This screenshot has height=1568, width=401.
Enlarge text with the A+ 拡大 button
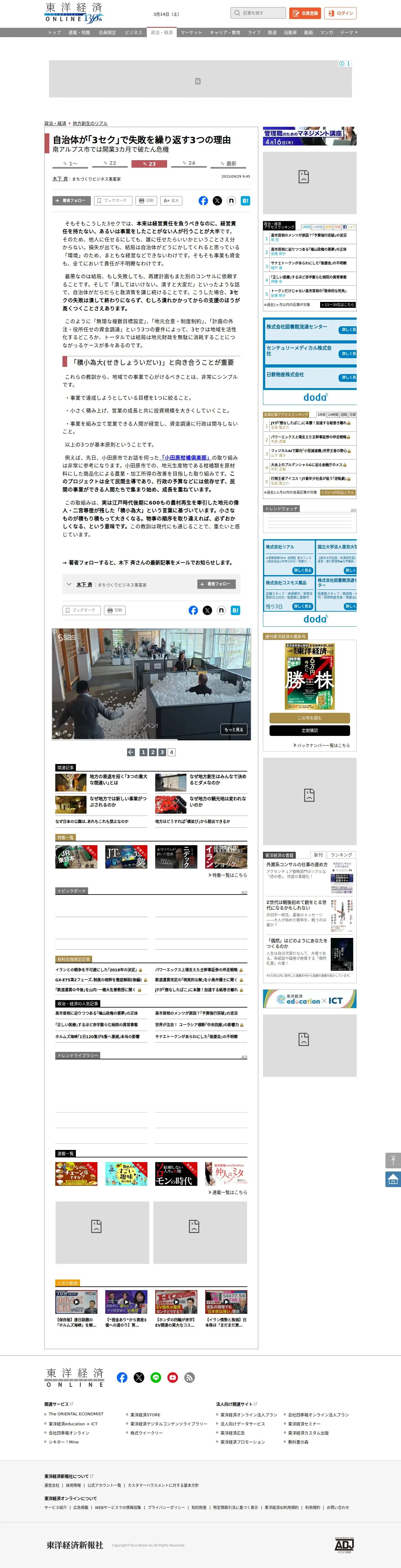pos(171,200)
